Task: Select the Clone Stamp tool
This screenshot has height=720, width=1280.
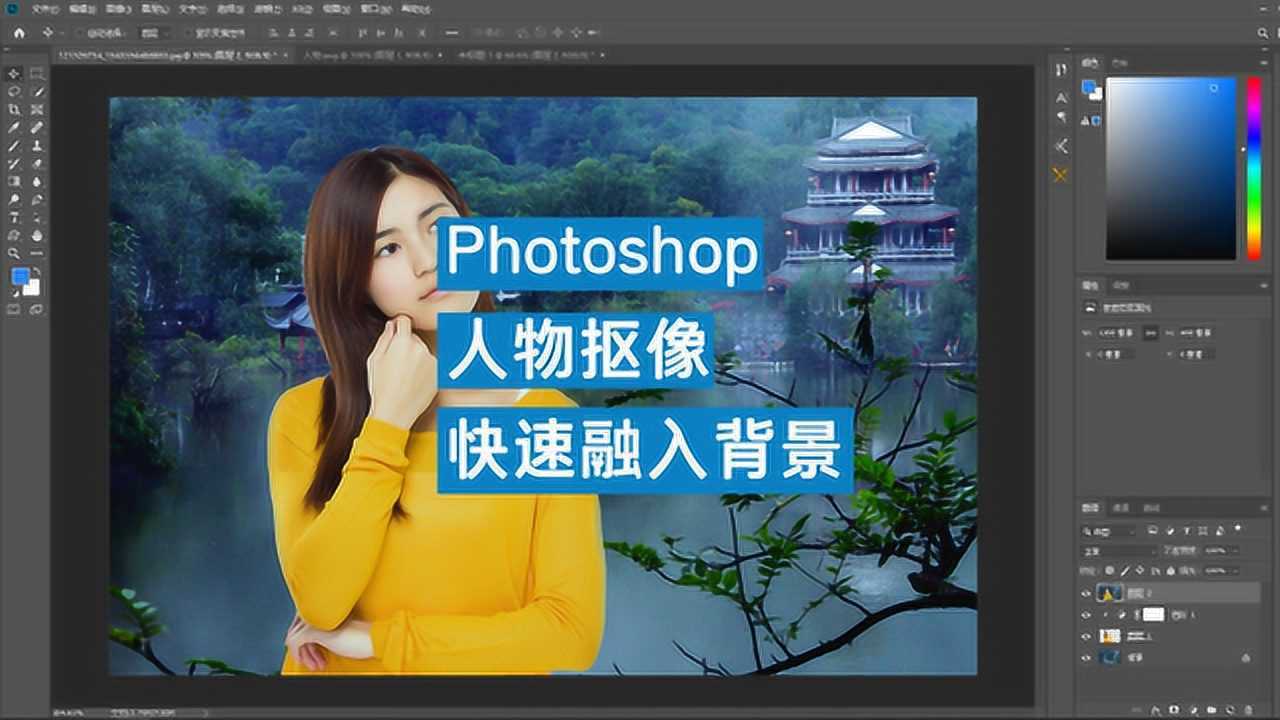Action: (x=37, y=145)
